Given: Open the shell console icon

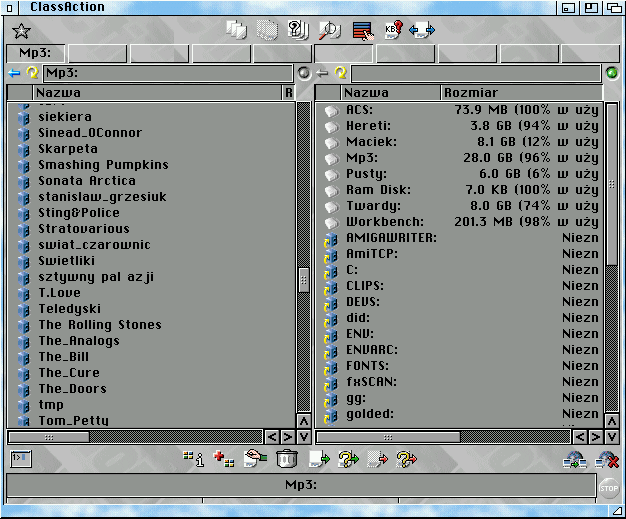Looking at the screenshot, I should click(19, 458).
